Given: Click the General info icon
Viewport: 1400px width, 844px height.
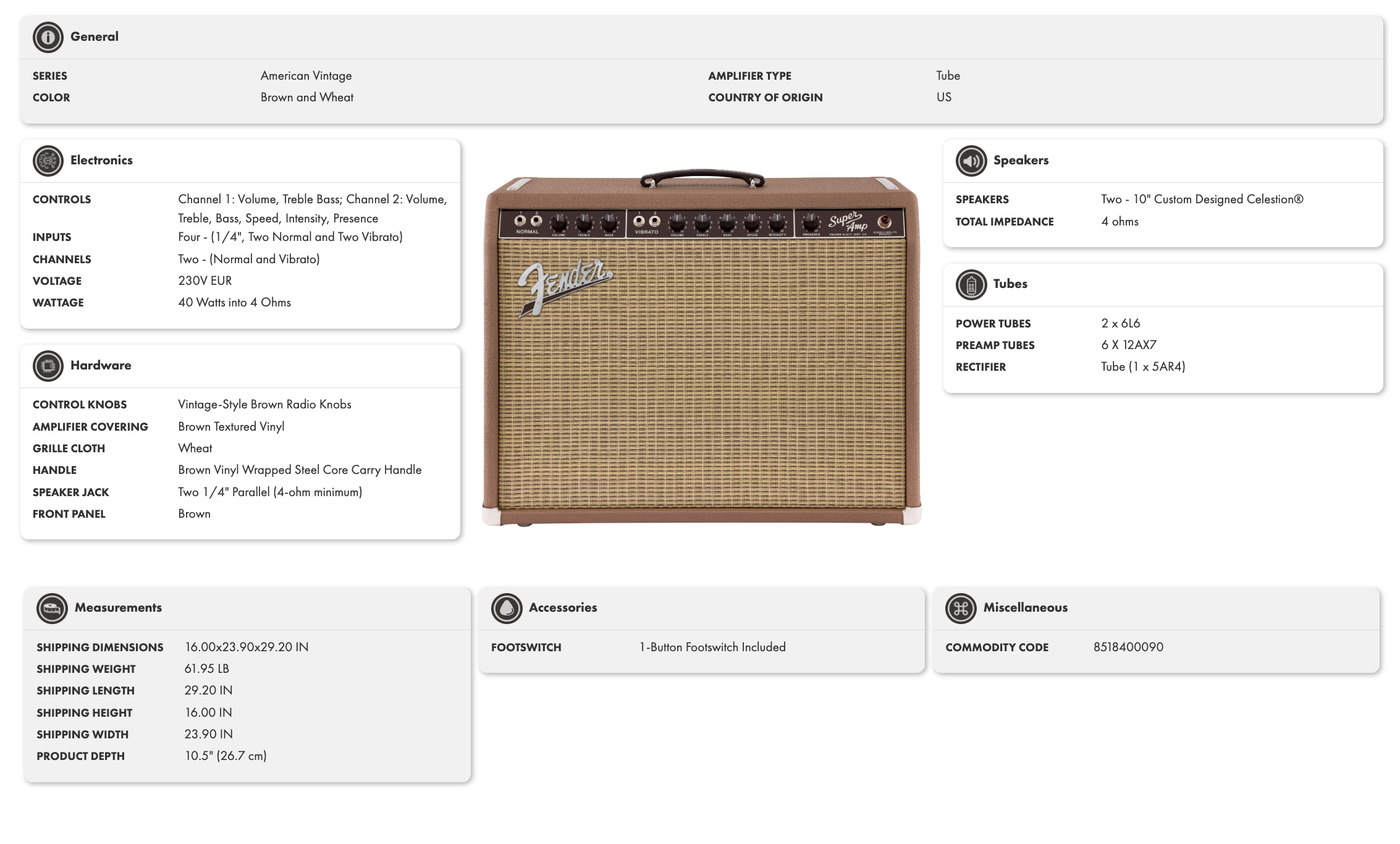Looking at the screenshot, I should pos(48,37).
